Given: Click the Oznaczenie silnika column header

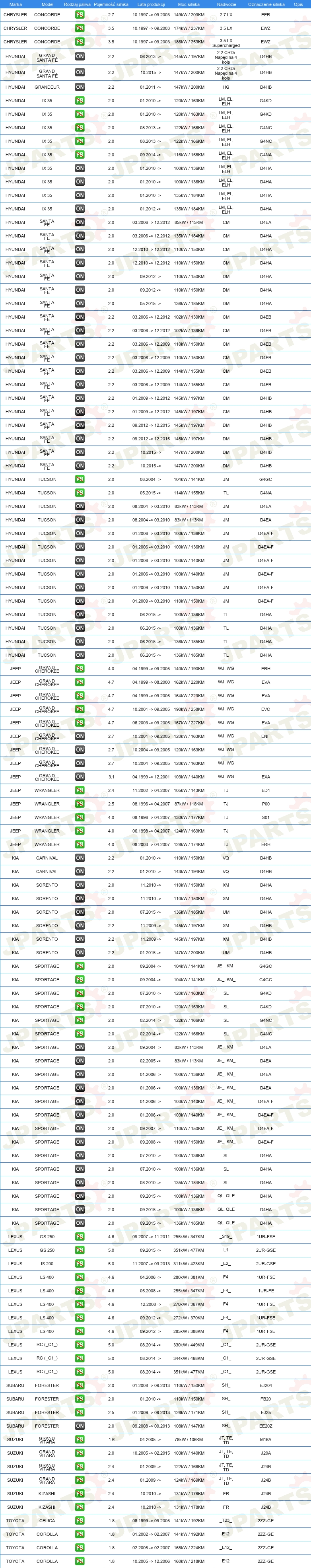Looking at the screenshot, I should tap(266, 4).
